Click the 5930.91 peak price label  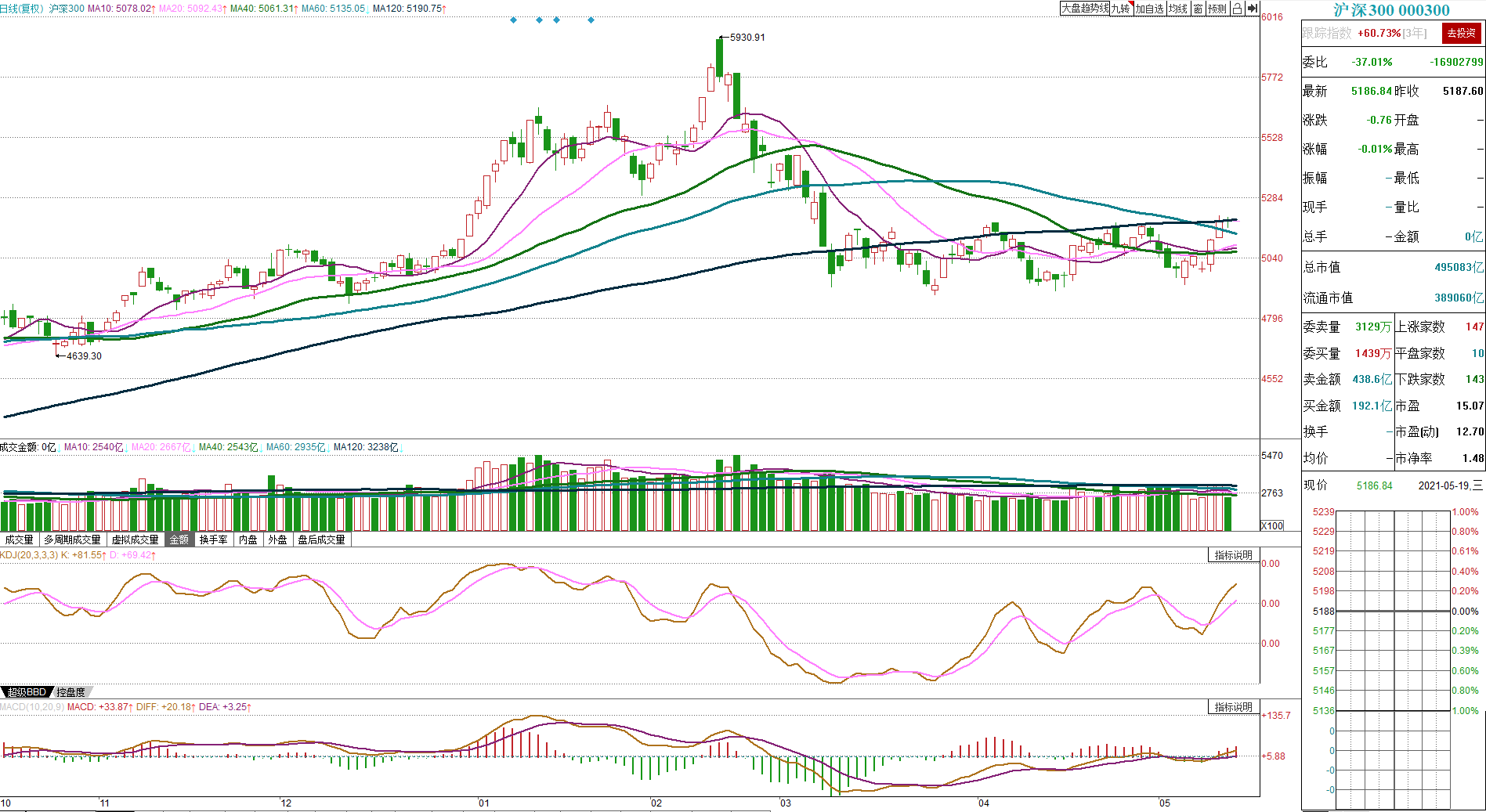(747, 38)
